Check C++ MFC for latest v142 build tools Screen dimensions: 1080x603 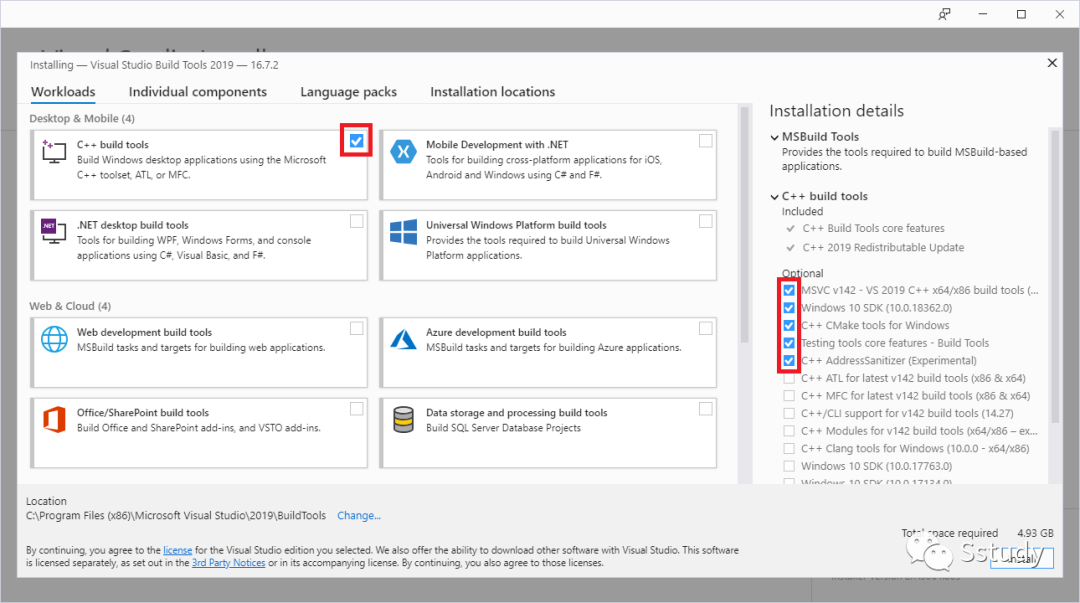(x=789, y=396)
